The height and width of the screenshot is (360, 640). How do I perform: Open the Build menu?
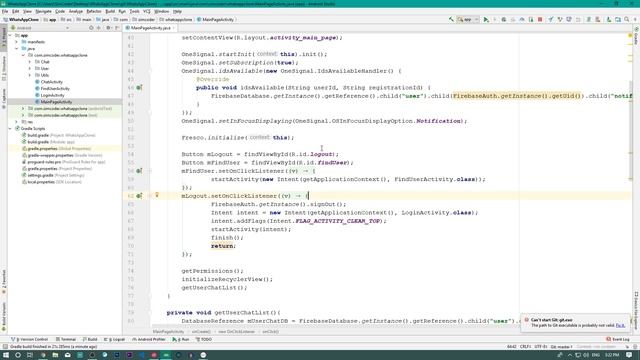point(110,11)
